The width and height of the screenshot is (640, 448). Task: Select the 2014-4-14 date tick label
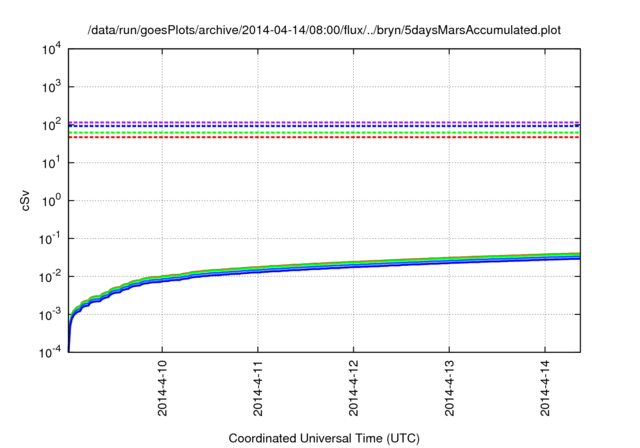pyautogui.click(x=545, y=388)
